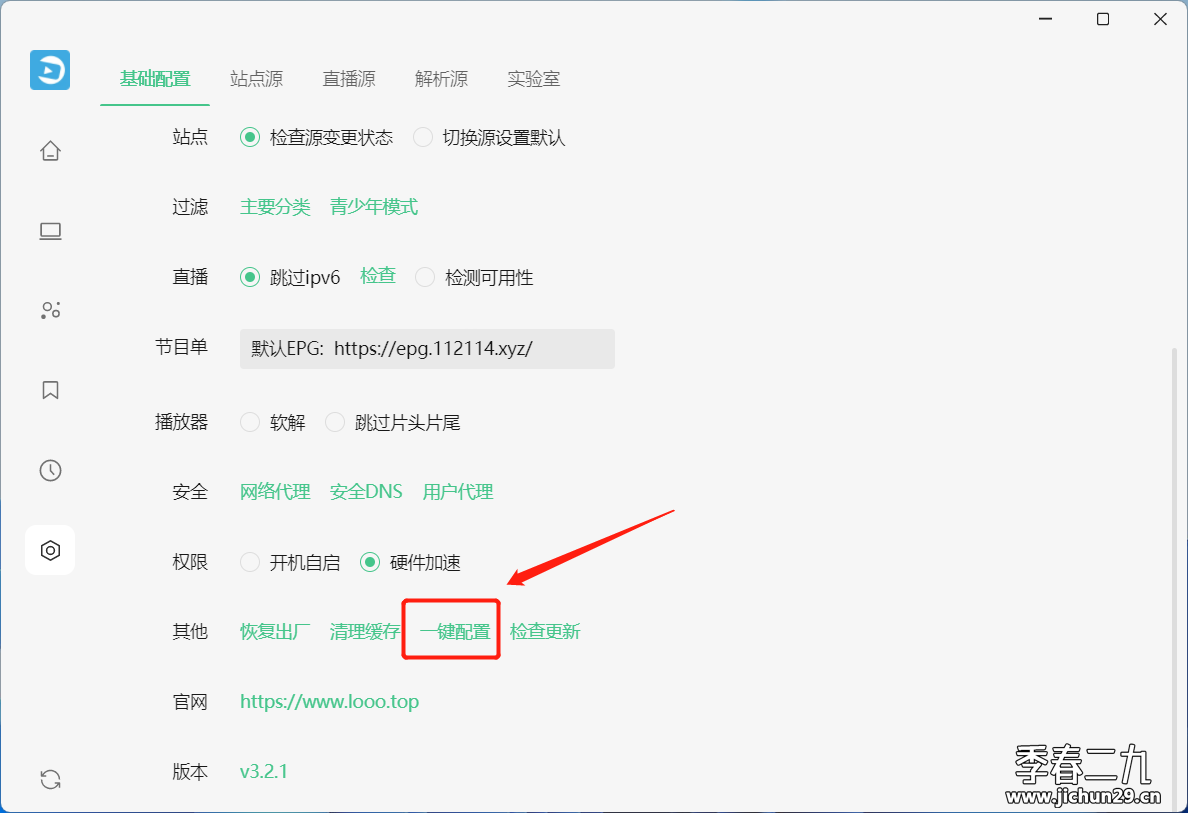Image resolution: width=1188 pixels, height=813 pixels.
Task: Click version number v3.2.1
Action: [x=264, y=771]
